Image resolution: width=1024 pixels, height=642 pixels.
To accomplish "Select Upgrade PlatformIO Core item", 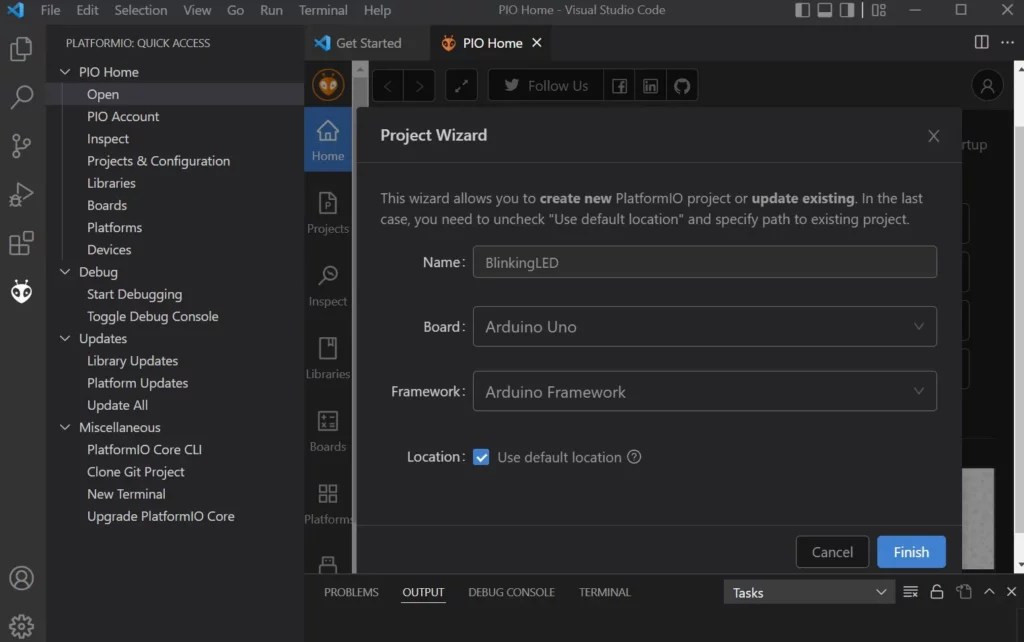I will (x=161, y=516).
